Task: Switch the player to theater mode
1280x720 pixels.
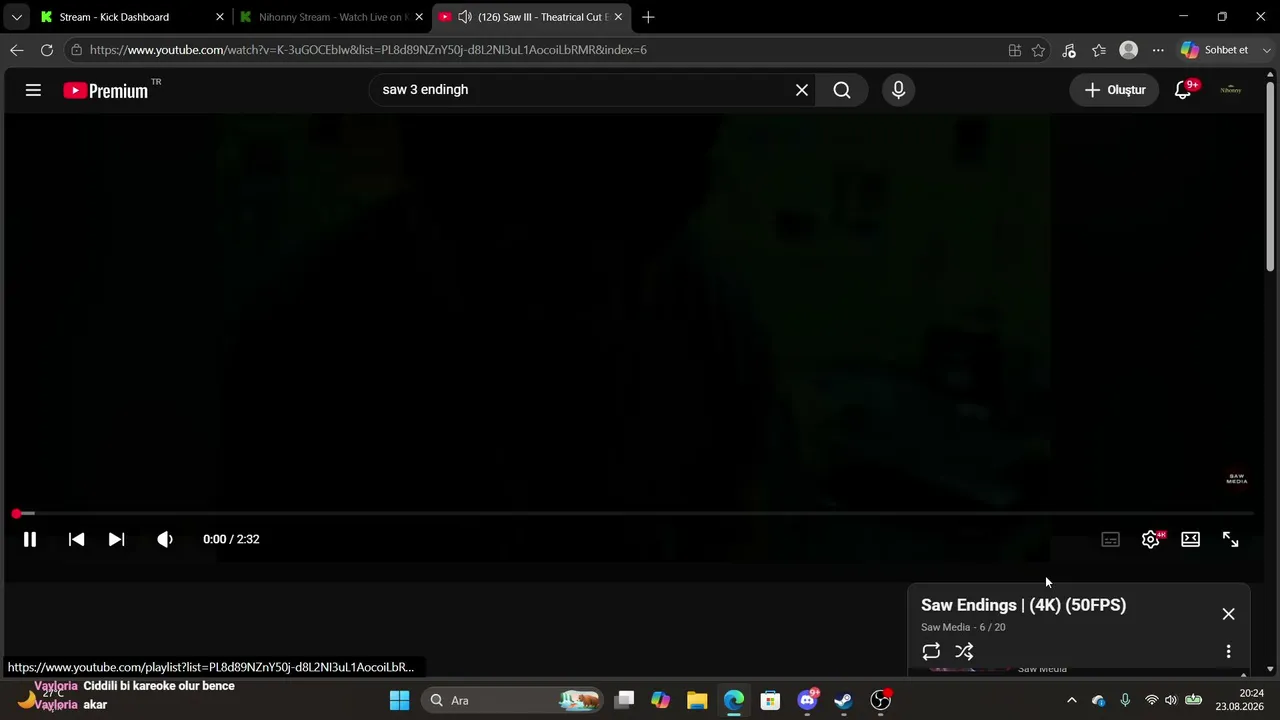Action: [x=1190, y=539]
